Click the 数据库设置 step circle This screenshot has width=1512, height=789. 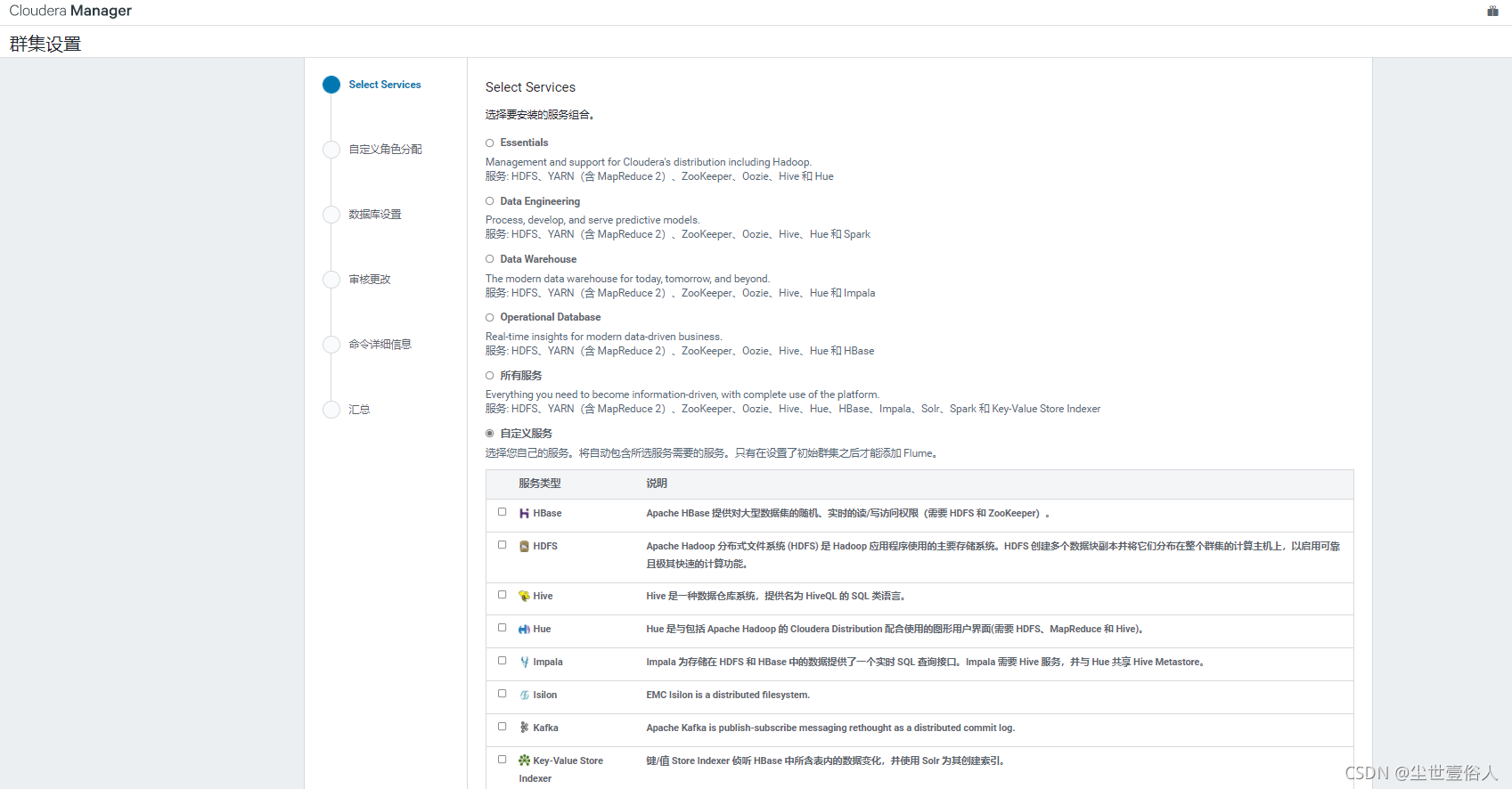[331, 215]
